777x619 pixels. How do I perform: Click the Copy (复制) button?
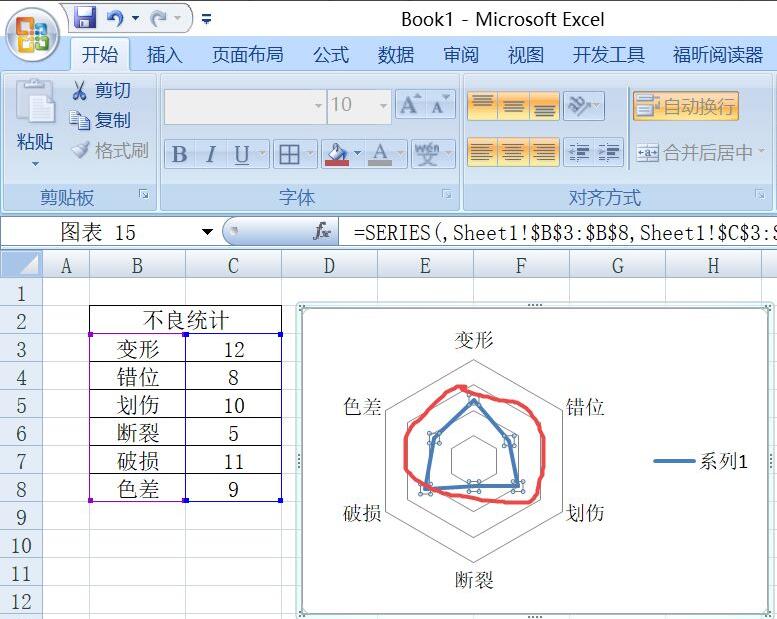point(100,120)
